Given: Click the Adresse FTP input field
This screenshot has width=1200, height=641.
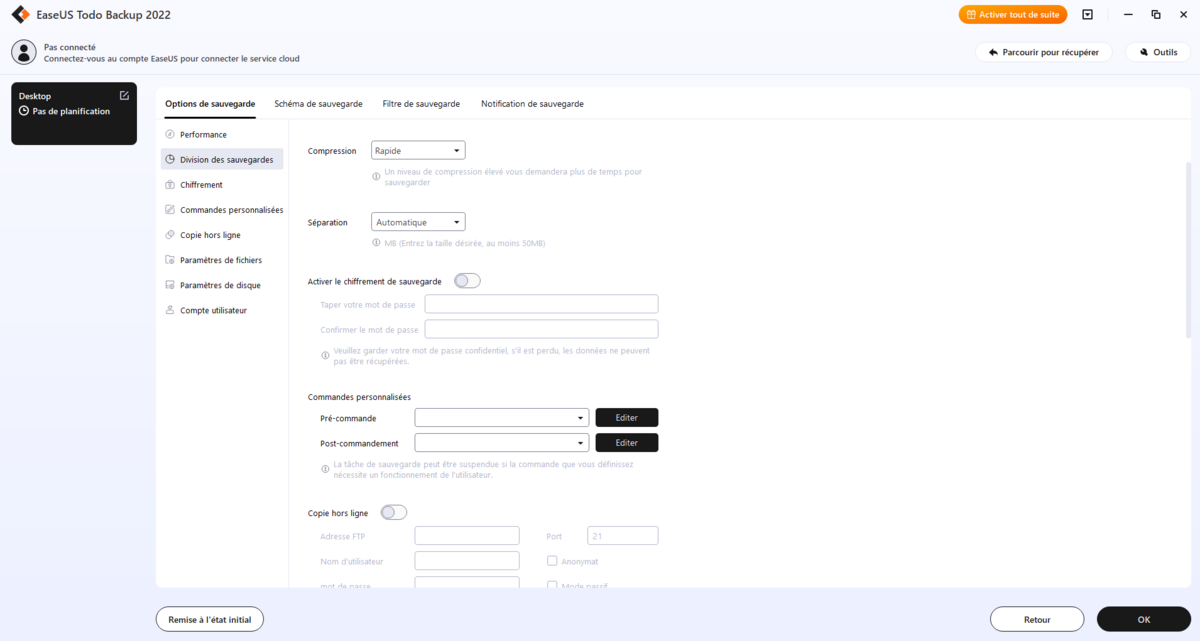Looking at the screenshot, I should coord(467,536).
